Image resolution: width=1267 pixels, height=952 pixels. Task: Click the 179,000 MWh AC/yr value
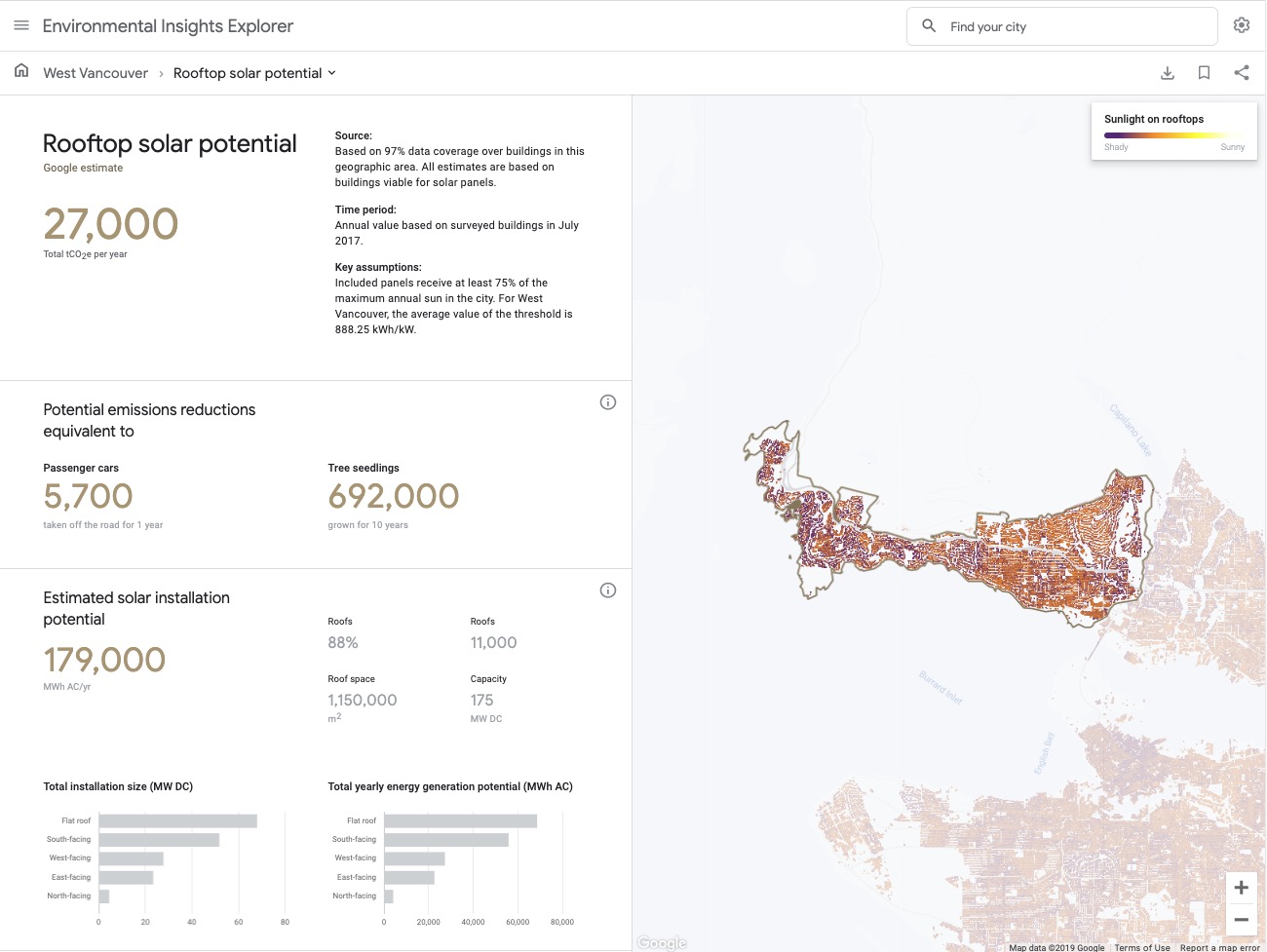[x=104, y=660]
